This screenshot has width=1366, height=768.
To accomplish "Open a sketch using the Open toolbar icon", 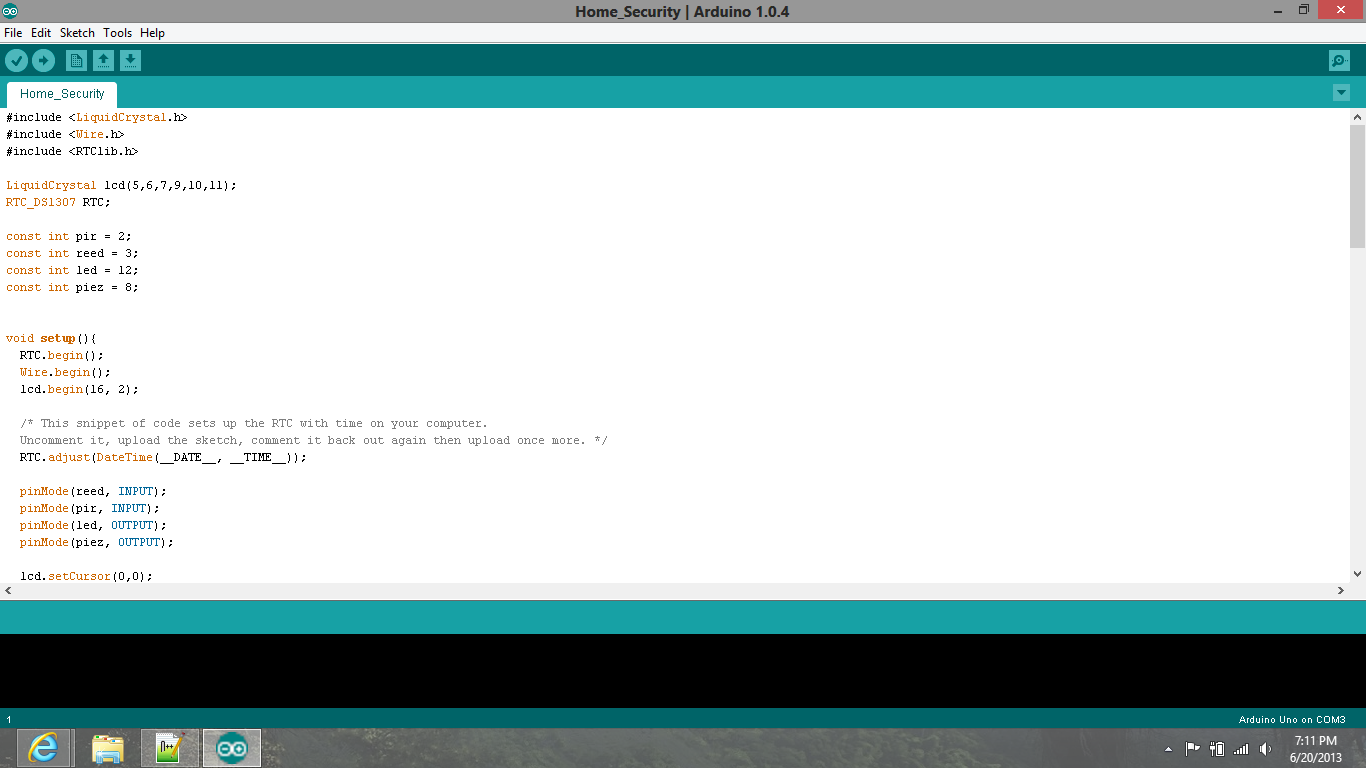I will pyautogui.click(x=104, y=60).
